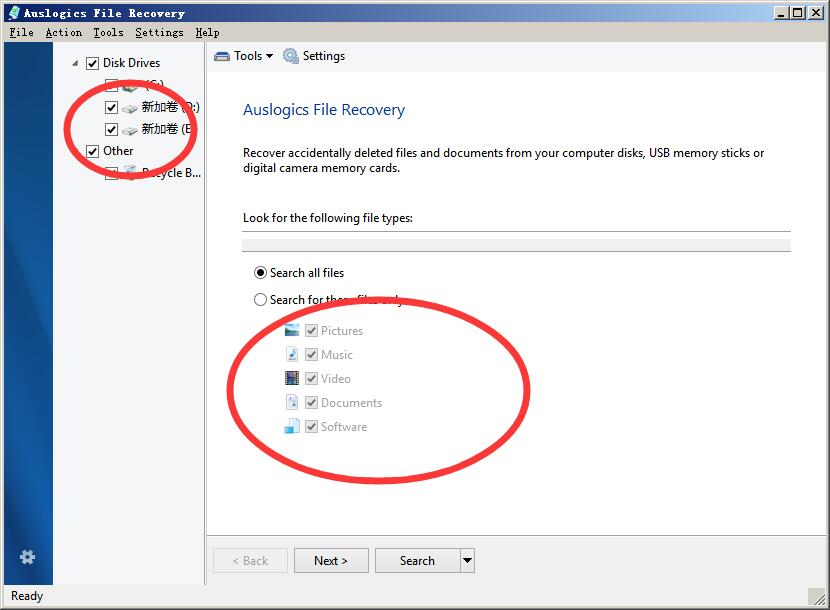Click the Music note file type icon
Screen dimensions: 830x610
click(292, 354)
